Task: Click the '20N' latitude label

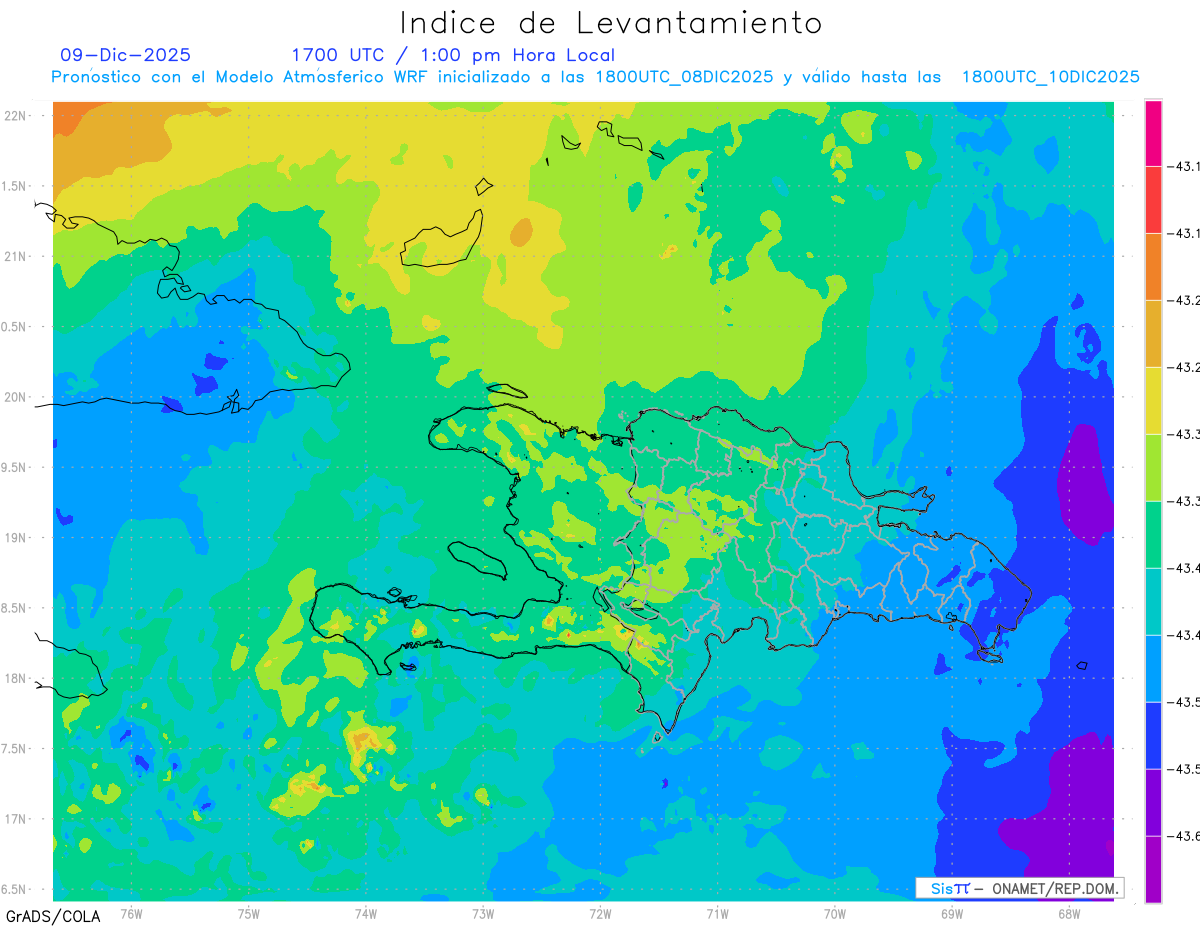Action: (15, 397)
